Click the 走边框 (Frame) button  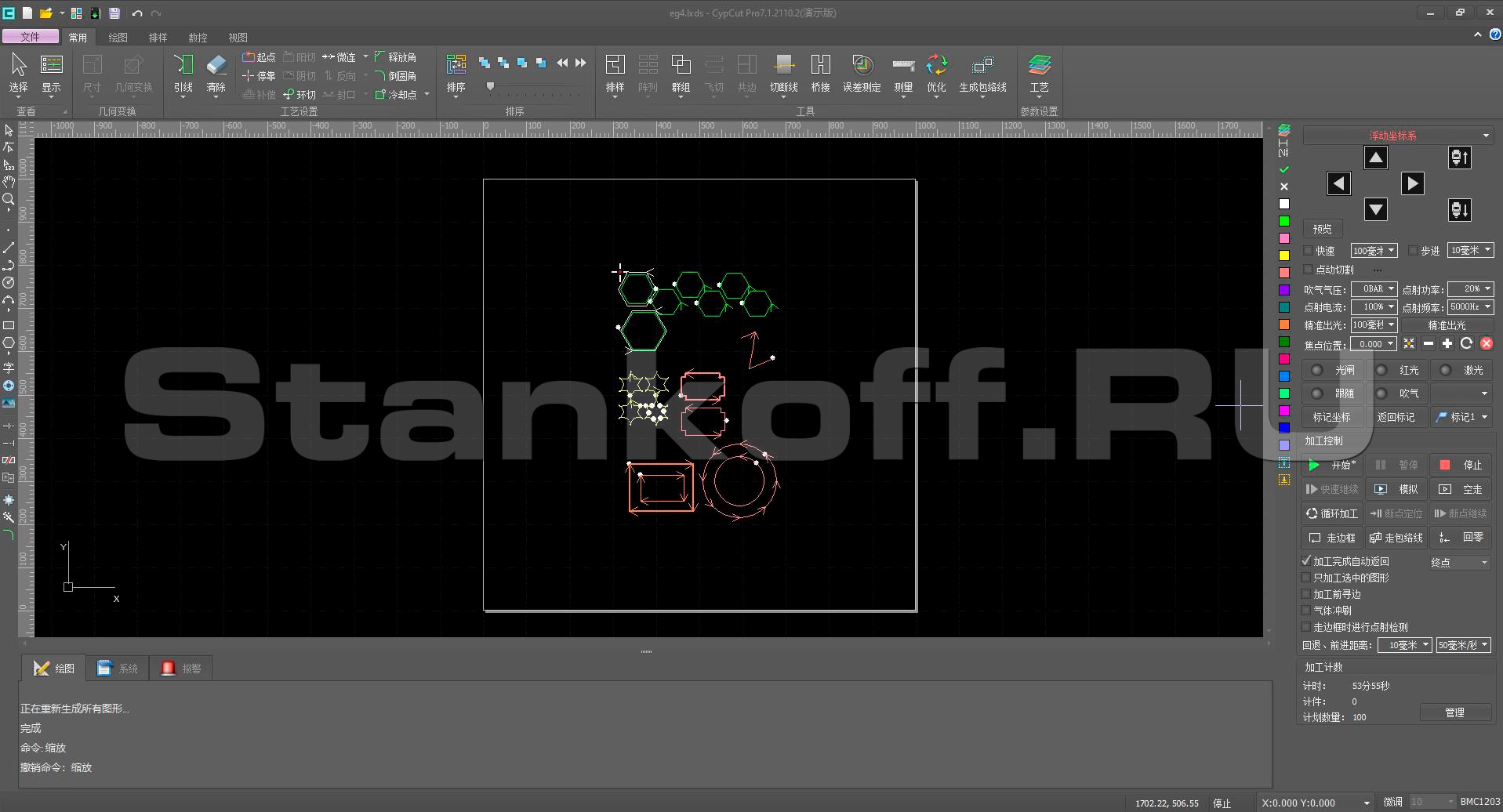pyautogui.click(x=1333, y=538)
